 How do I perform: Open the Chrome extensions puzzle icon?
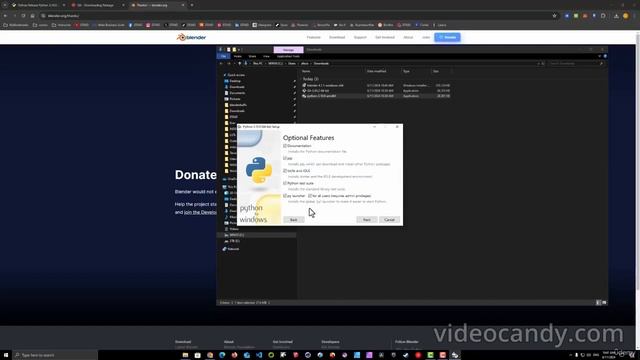[603, 16]
